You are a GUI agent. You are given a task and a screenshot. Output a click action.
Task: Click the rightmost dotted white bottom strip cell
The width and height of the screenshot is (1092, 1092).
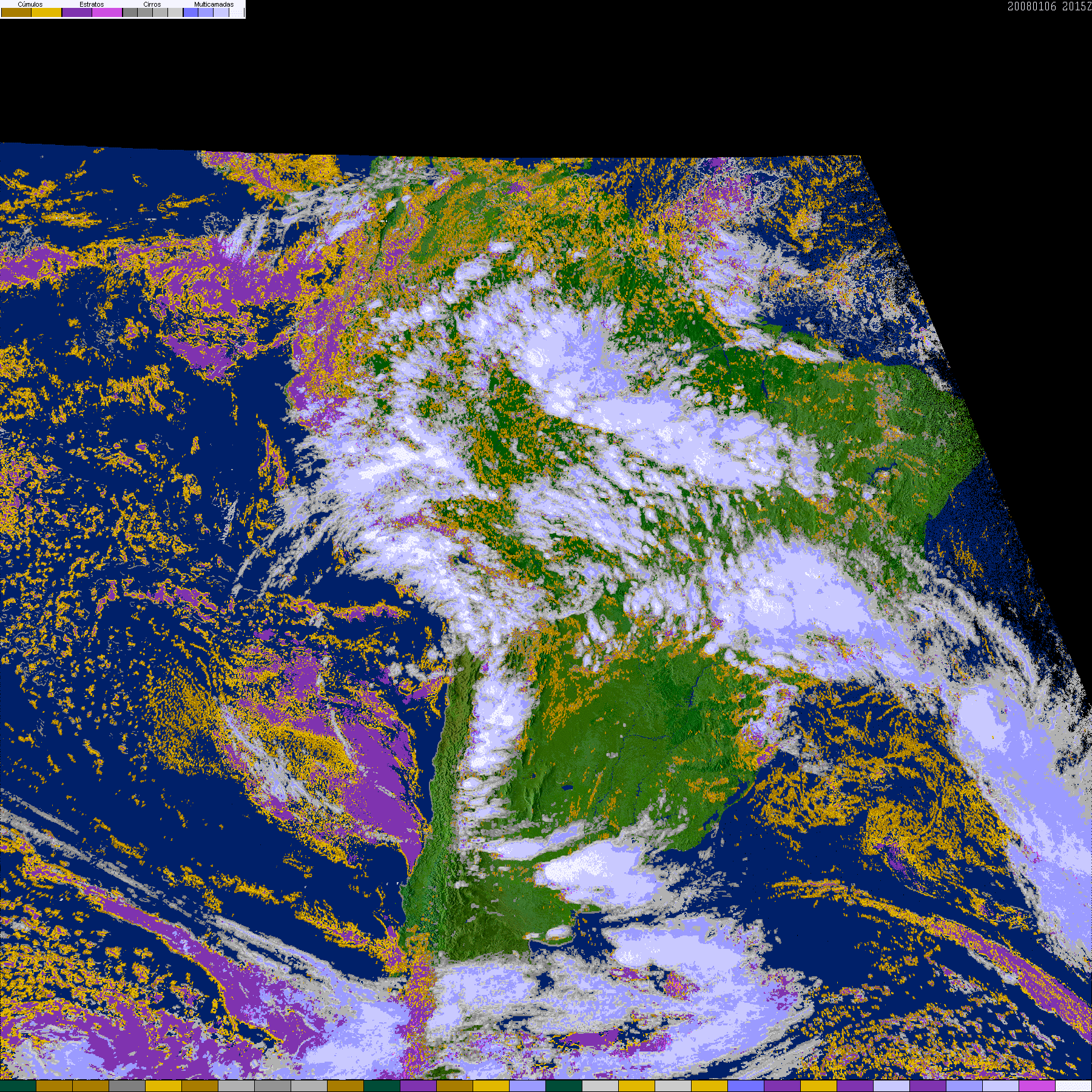tap(1074, 1086)
